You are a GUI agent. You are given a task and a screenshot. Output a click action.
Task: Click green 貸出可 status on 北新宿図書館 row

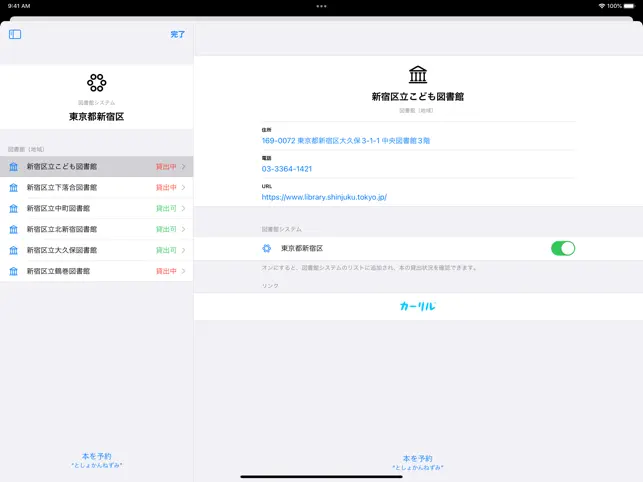166,229
